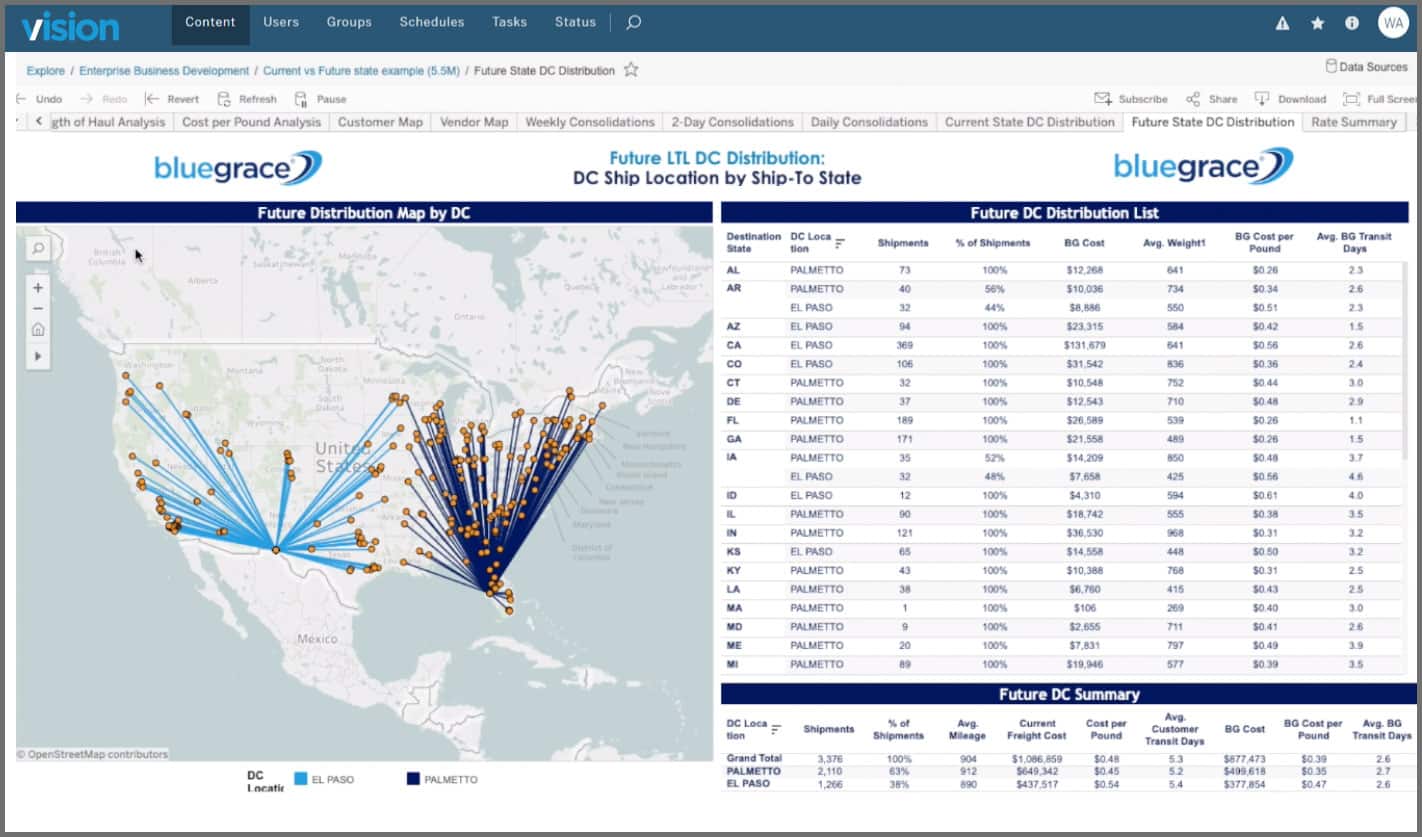This screenshot has width=1422, height=837.
Task: Click the Share toolbar button
Action: pyautogui.click(x=1211, y=99)
